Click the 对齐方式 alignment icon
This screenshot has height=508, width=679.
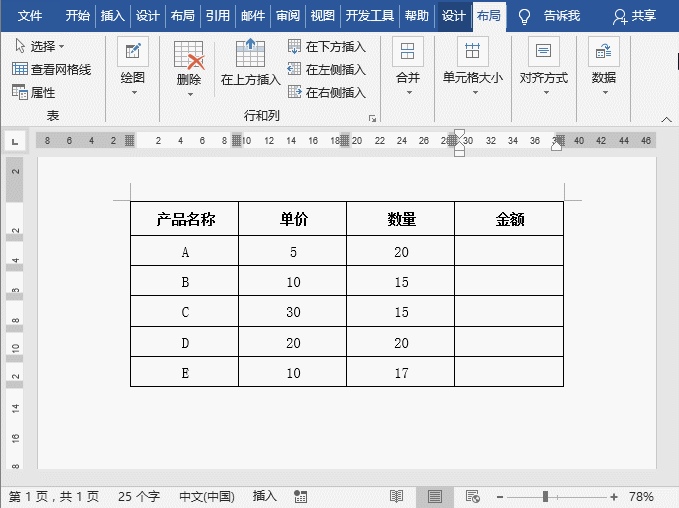[543, 52]
